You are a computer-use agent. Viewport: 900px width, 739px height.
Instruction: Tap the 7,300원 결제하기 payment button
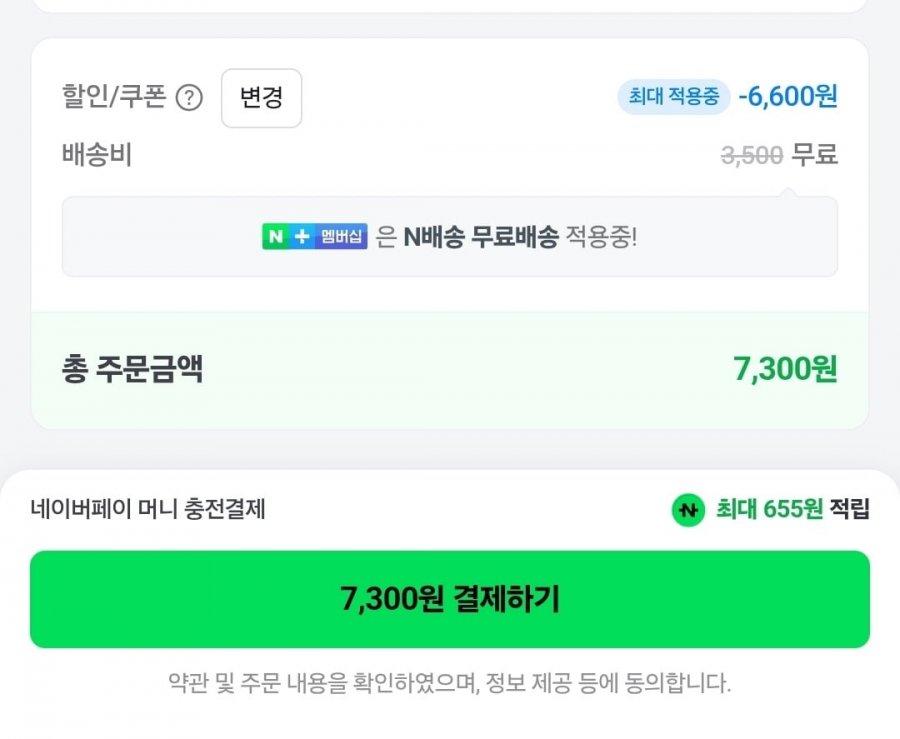coord(450,599)
